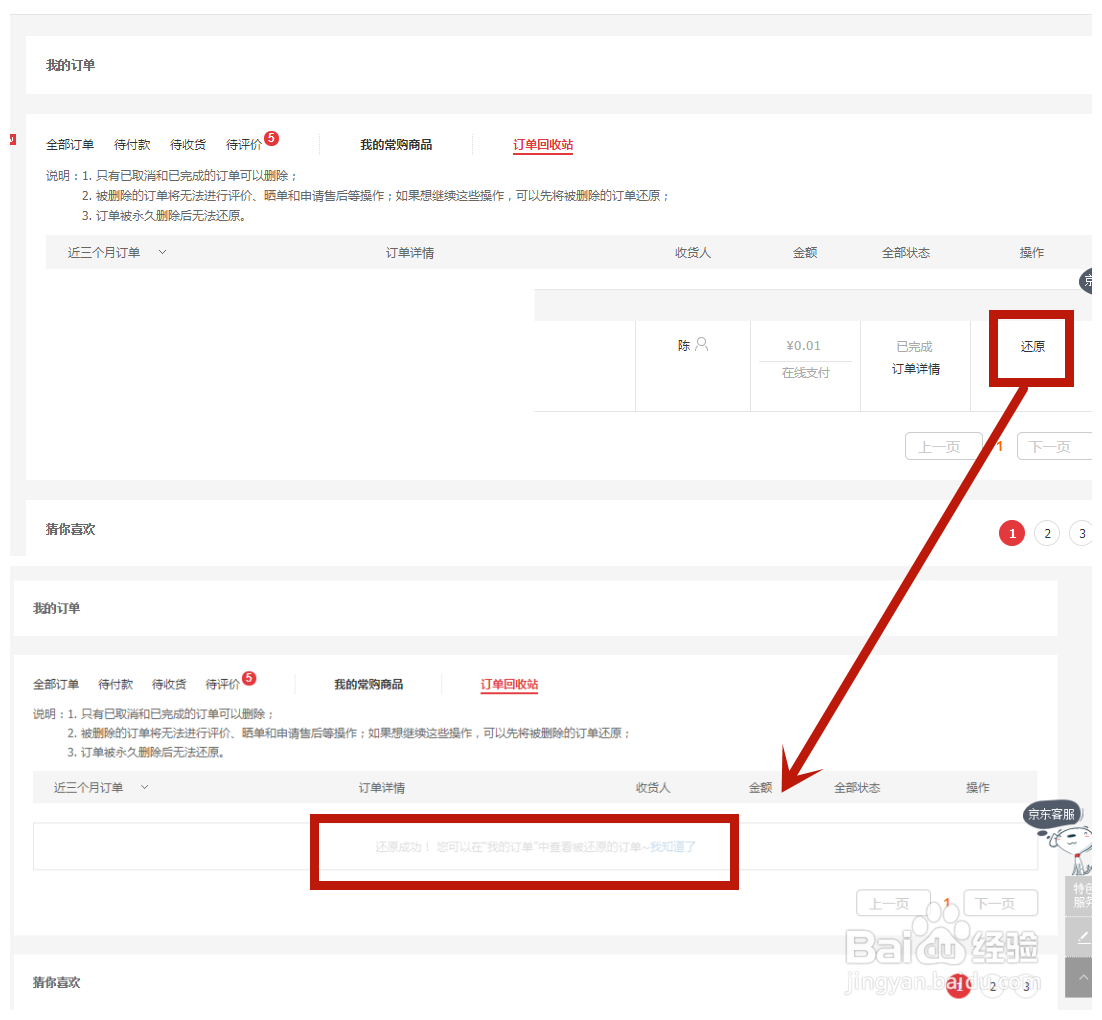Select the user icon beside recipient 陈

(701, 344)
